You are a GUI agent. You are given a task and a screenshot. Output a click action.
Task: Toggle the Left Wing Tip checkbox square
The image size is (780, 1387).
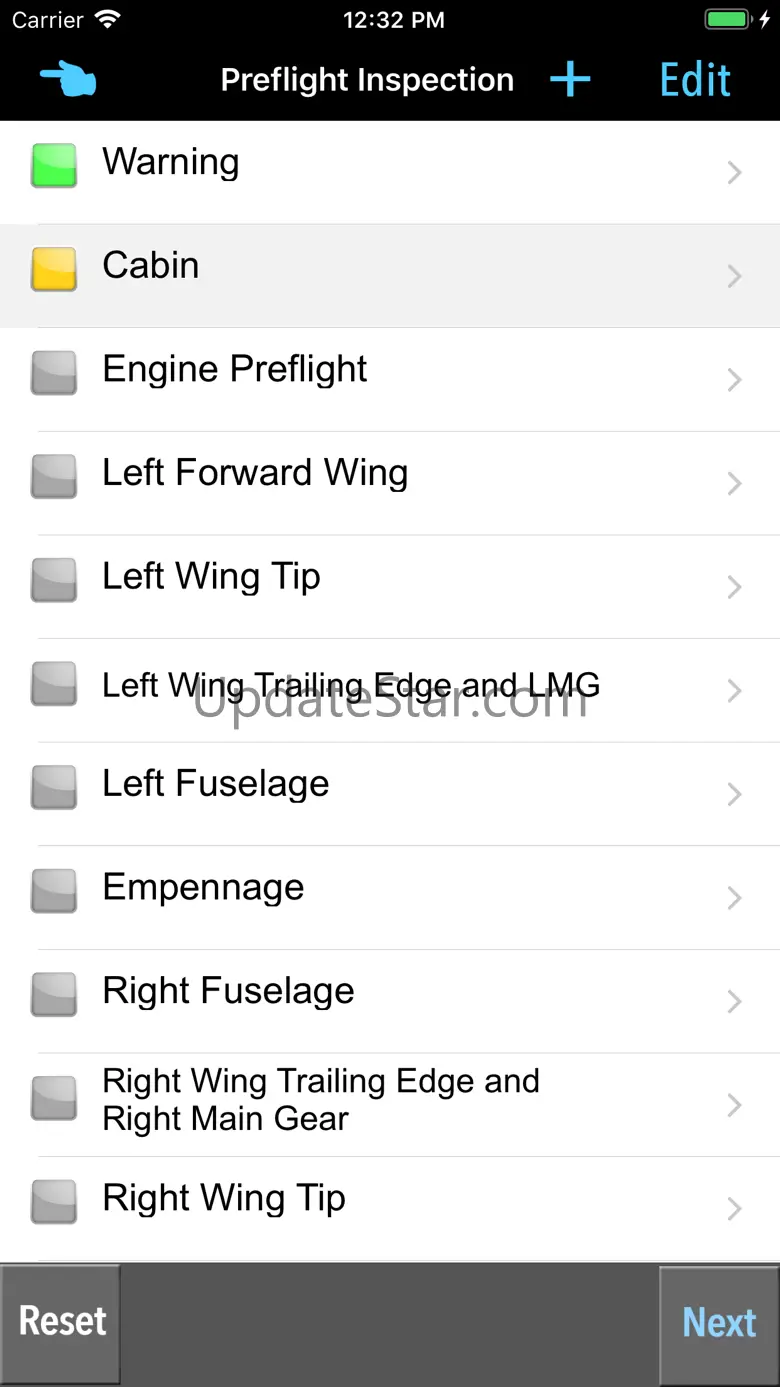(54, 580)
